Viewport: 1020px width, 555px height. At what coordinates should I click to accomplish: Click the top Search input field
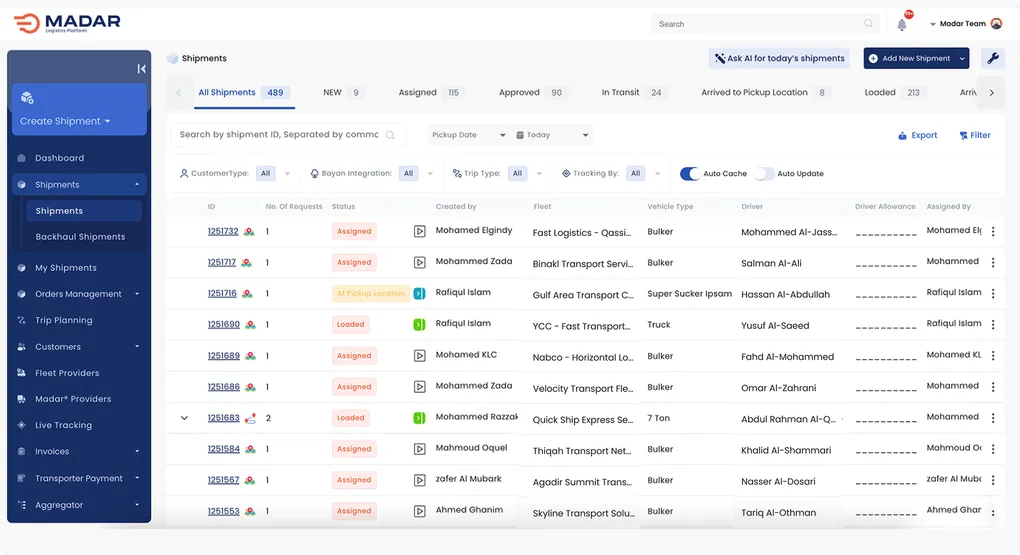pos(760,24)
